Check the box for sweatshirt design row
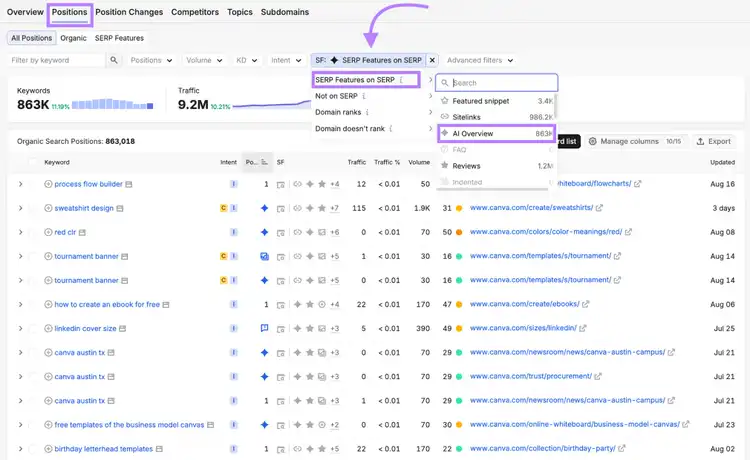This screenshot has height=460, width=750. [x=33, y=208]
